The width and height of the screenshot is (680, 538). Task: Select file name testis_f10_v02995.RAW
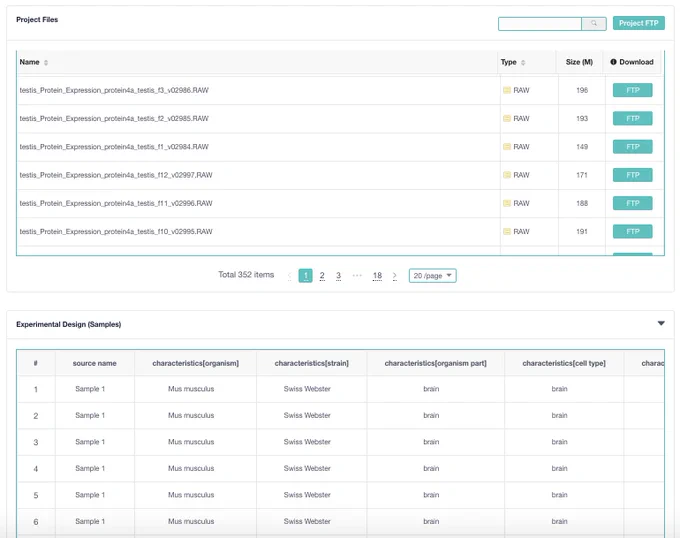(116, 232)
